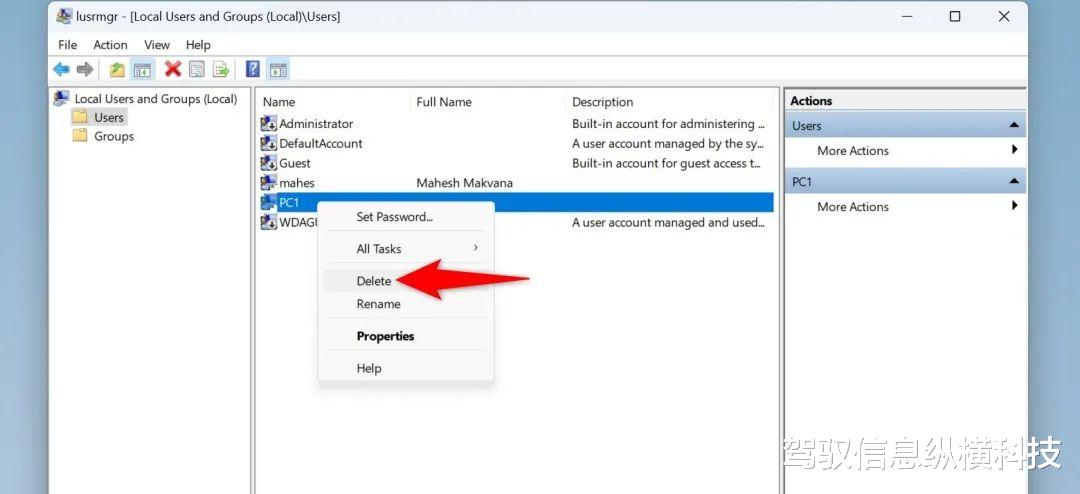Click the gray Forward arrow in toolbar

pyautogui.click(x=85, y=69)
